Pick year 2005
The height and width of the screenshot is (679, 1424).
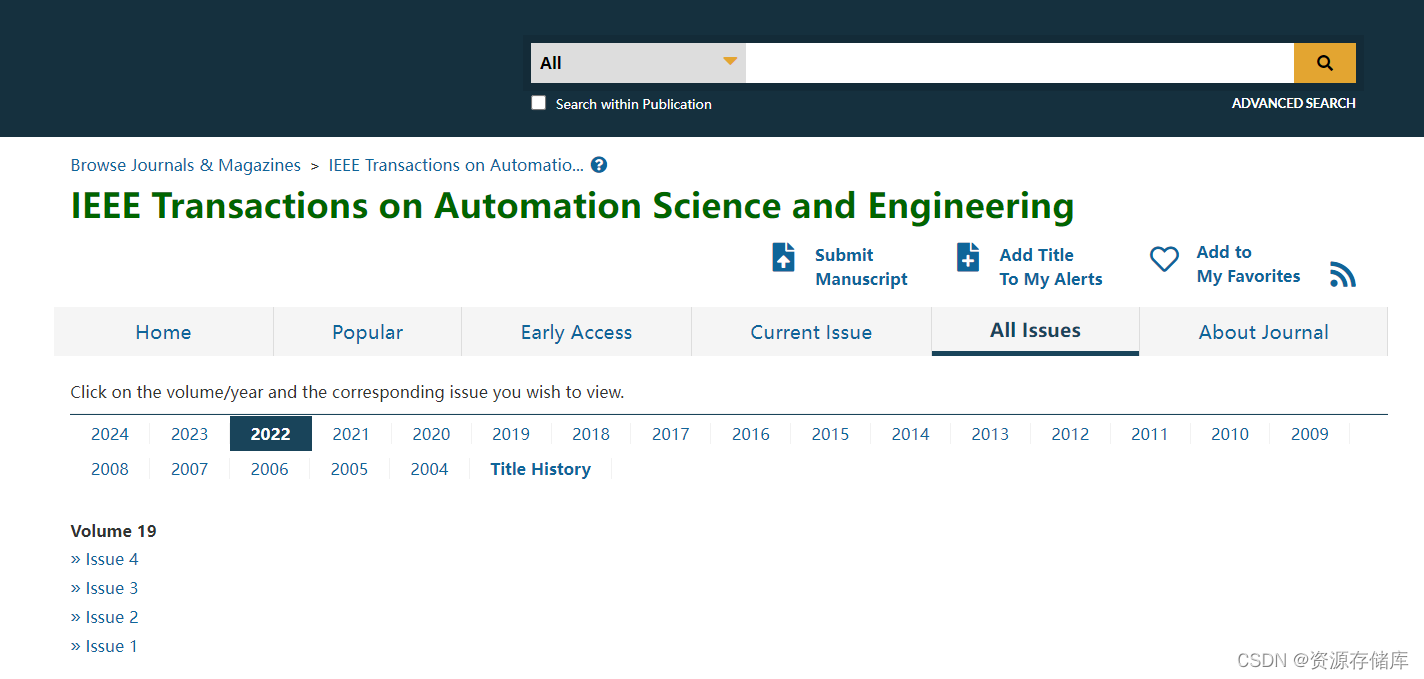pyautogui.click(x=349, y=469)
